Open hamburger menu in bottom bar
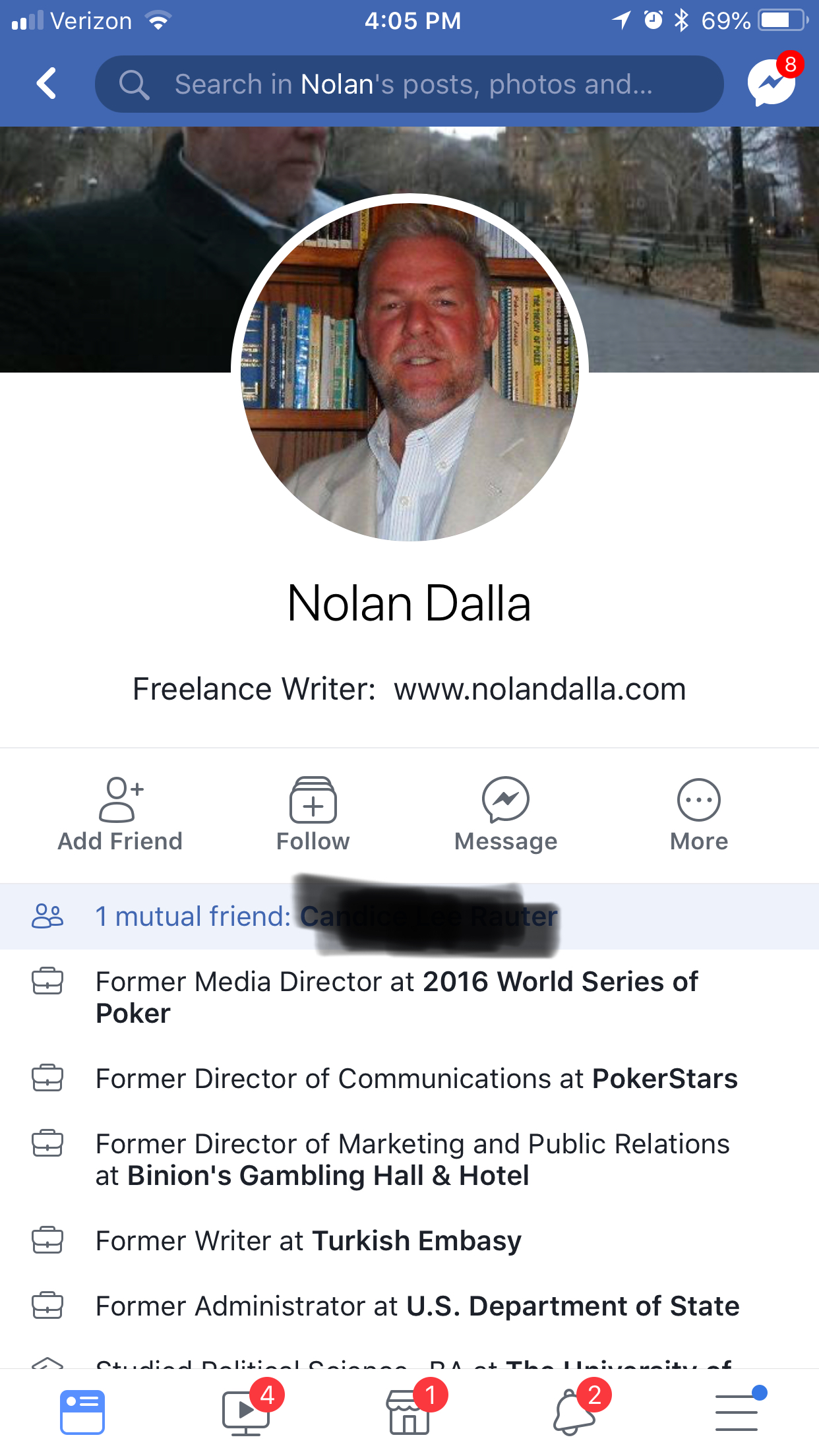This screenshot has width=819, height=1456. tap(737, 1411)
